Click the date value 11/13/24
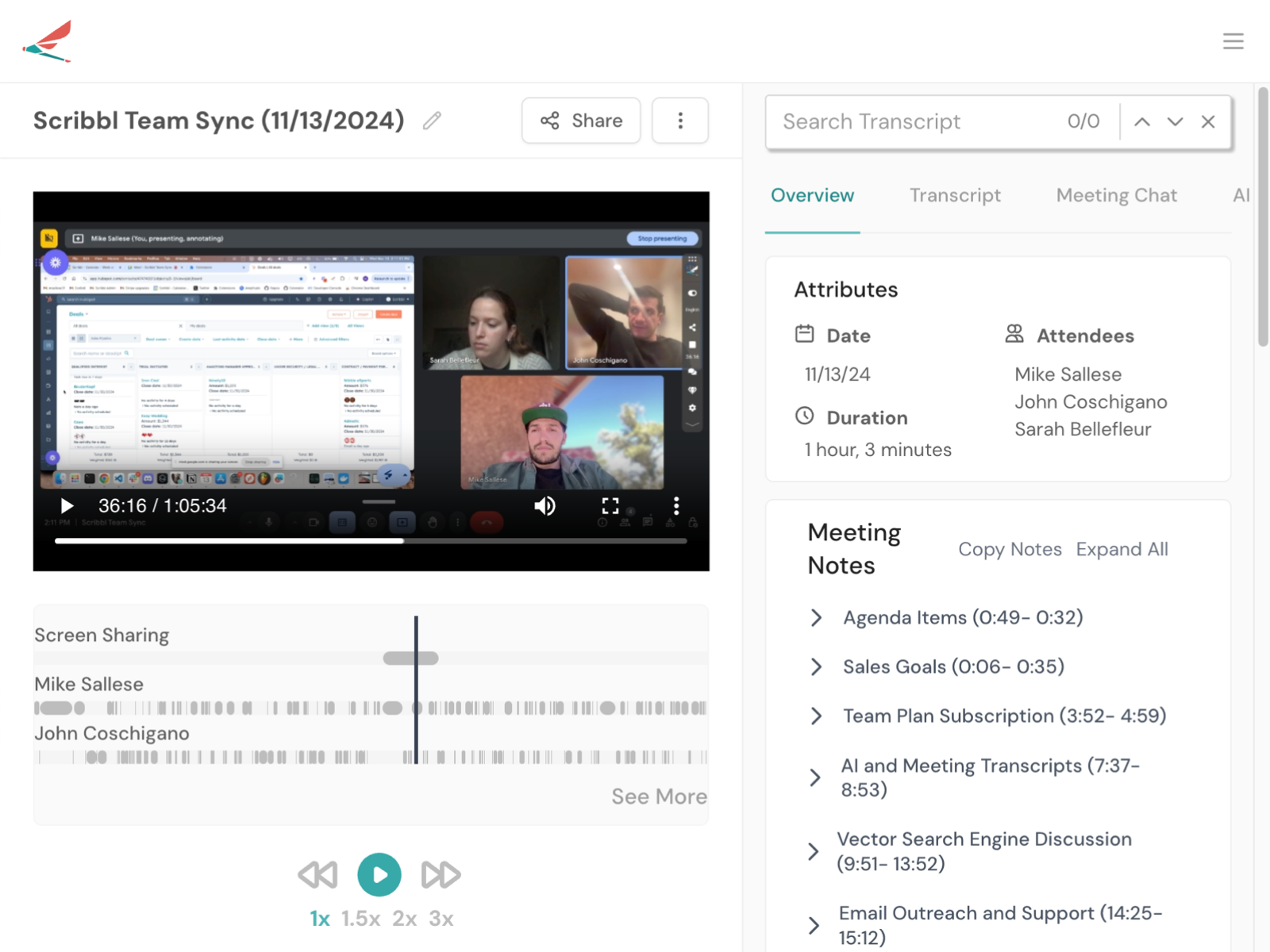The image size is (1270, 952). (x=837, y=374)
